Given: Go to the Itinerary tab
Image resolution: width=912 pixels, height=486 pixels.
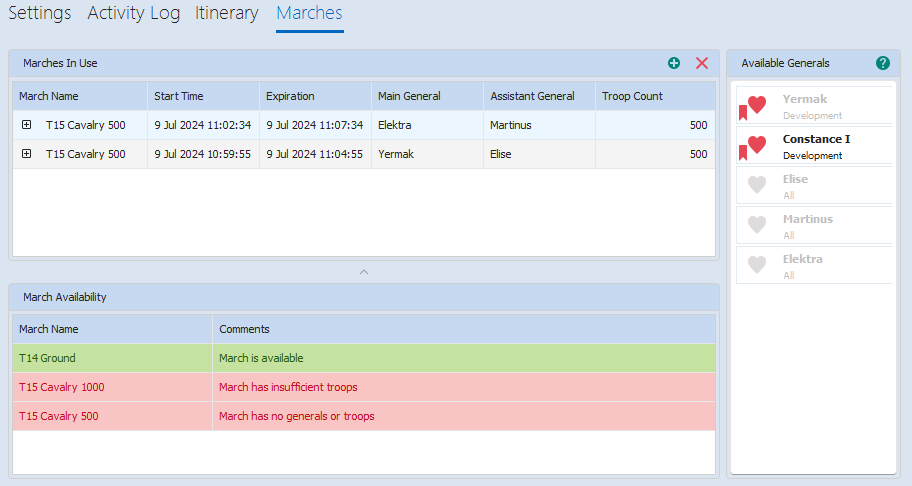Looking at the screenshot, I should pos(227,14).
